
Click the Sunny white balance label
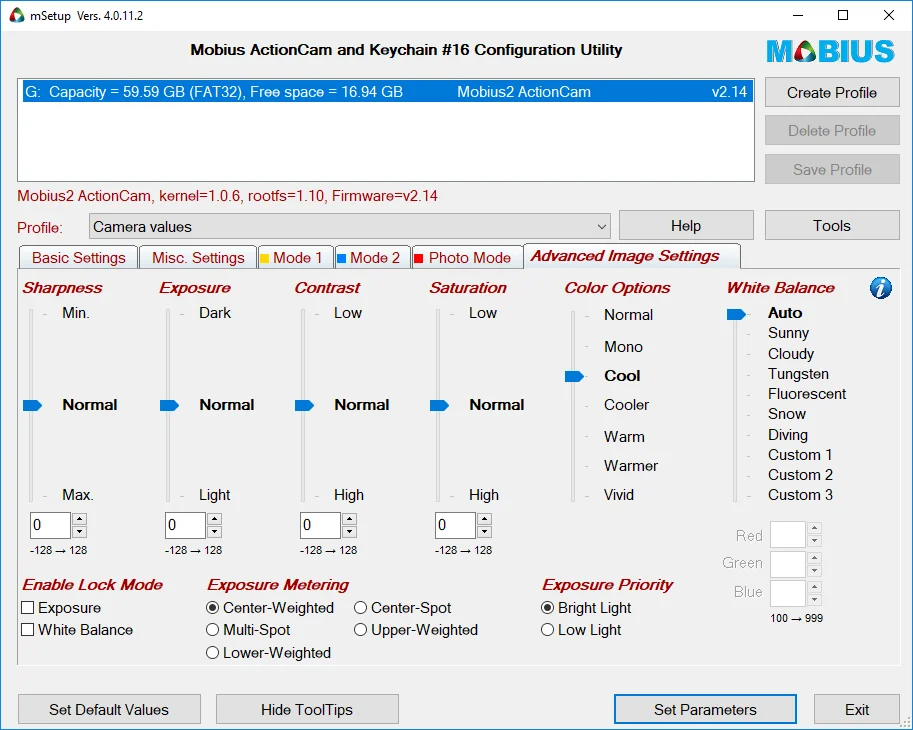(788, 333)
